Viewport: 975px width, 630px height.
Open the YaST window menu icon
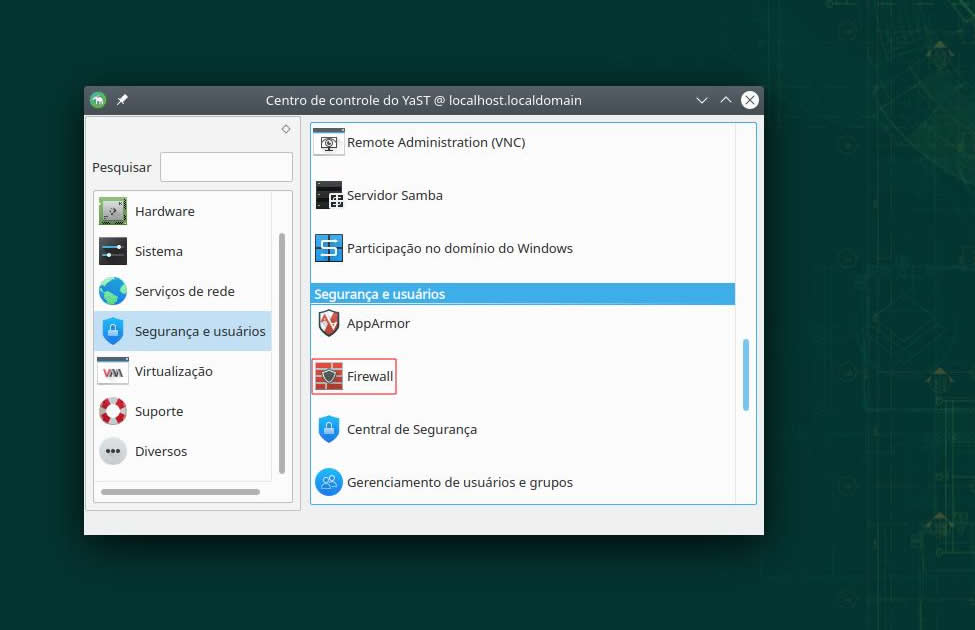coord(98,100)
